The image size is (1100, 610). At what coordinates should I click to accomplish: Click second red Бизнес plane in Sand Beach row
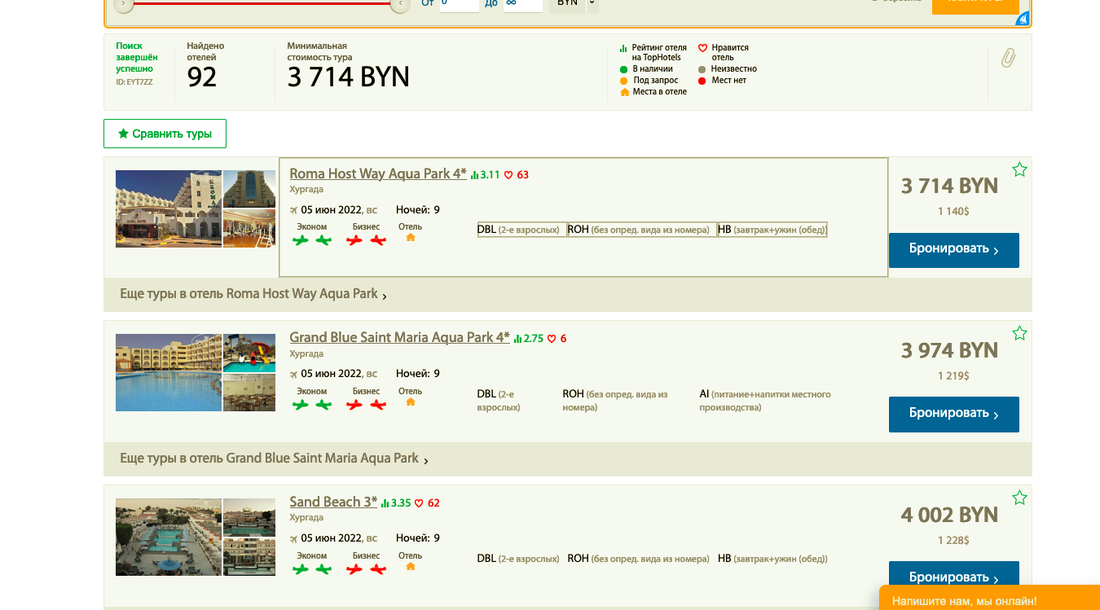point(378,569)
